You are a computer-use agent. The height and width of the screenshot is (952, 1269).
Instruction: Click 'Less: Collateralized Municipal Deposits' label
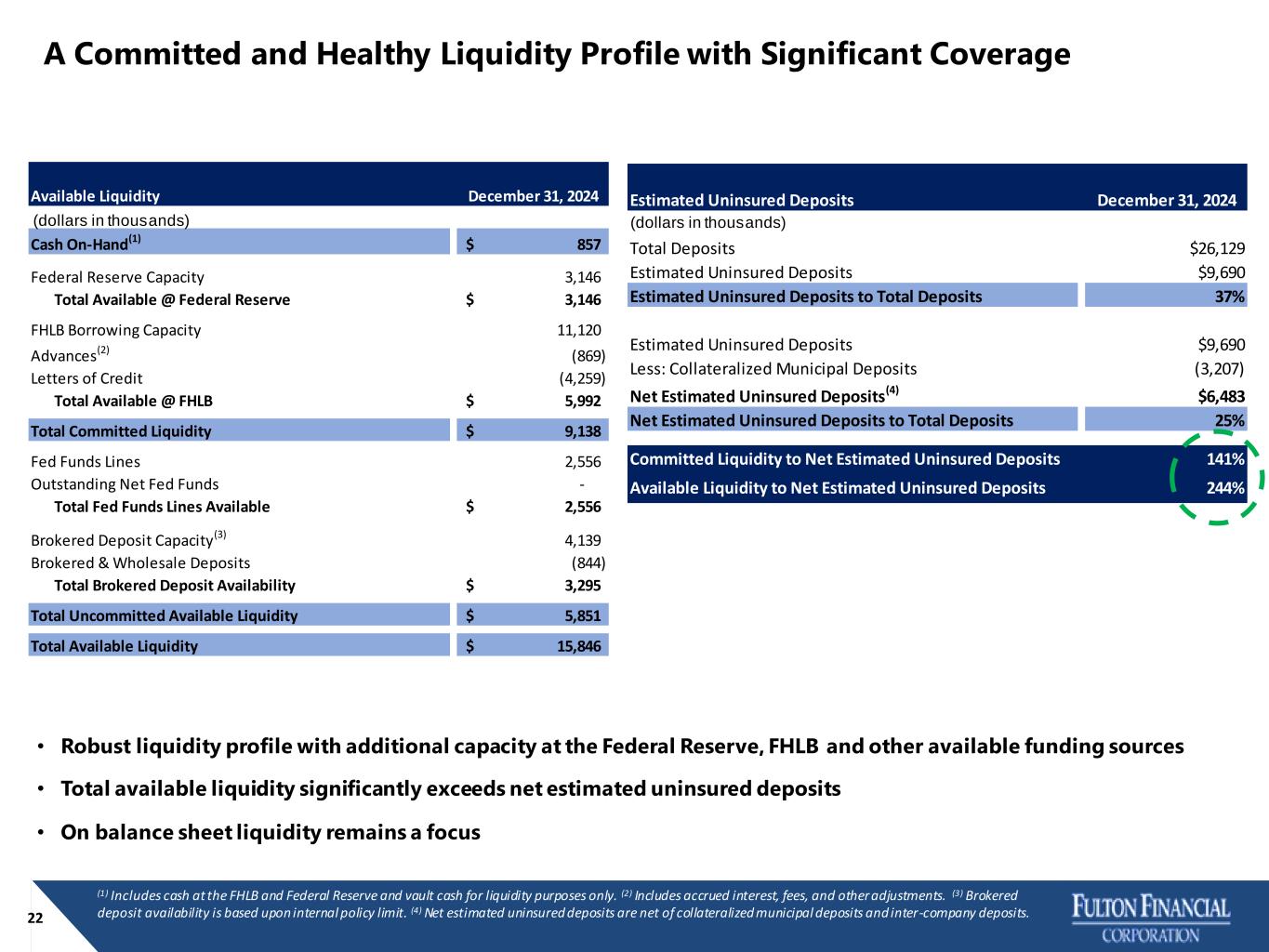(773, 369)
